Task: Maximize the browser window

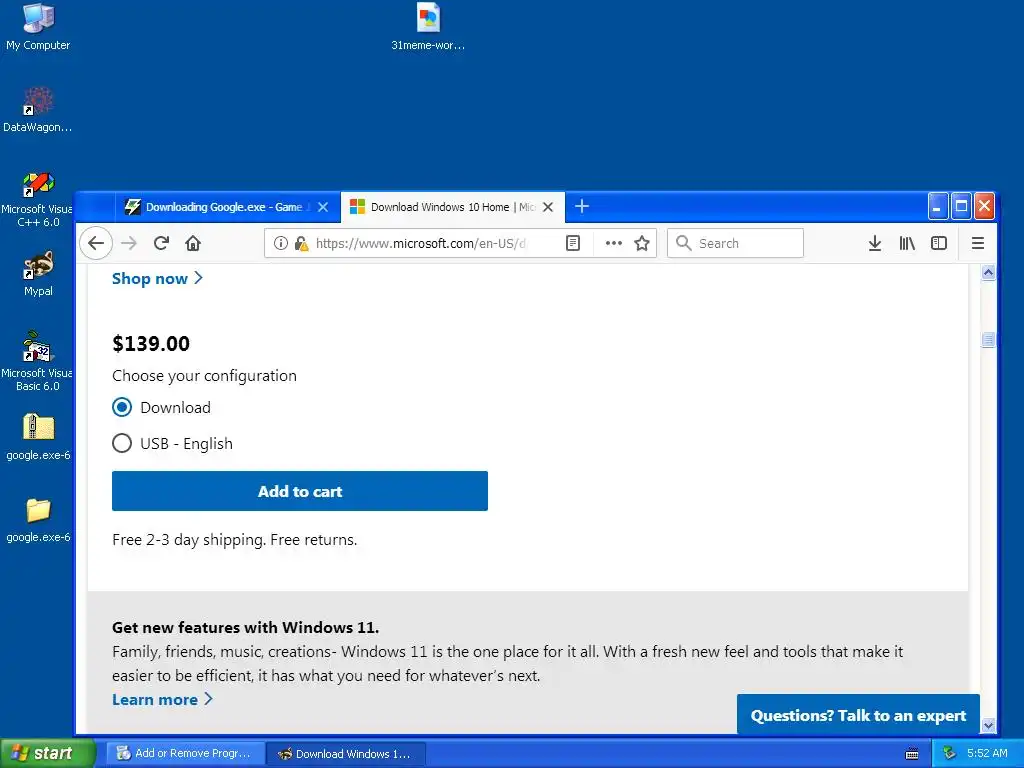Action: pyautogui.click(x=961, y=207)
